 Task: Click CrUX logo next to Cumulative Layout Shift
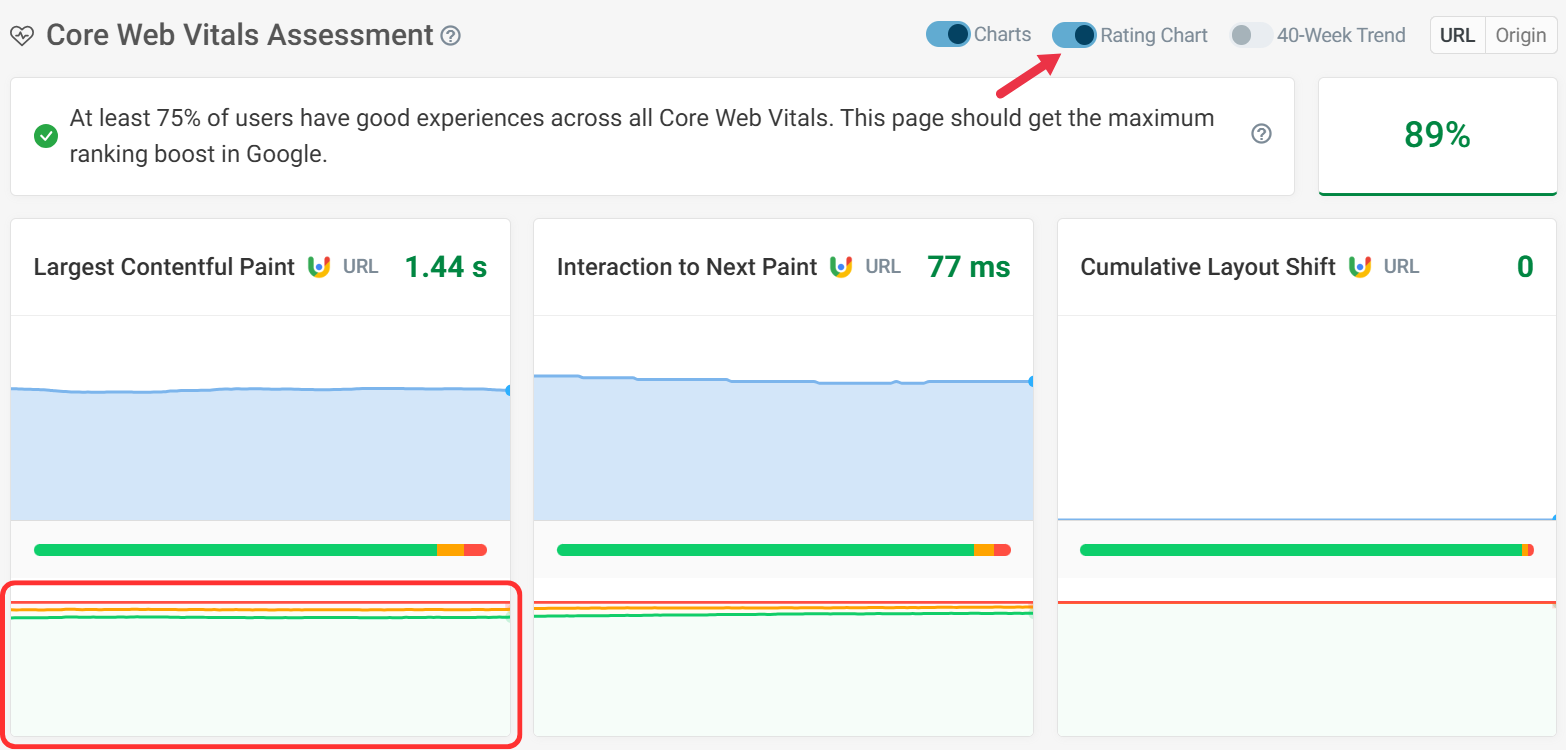point(1360,267)
